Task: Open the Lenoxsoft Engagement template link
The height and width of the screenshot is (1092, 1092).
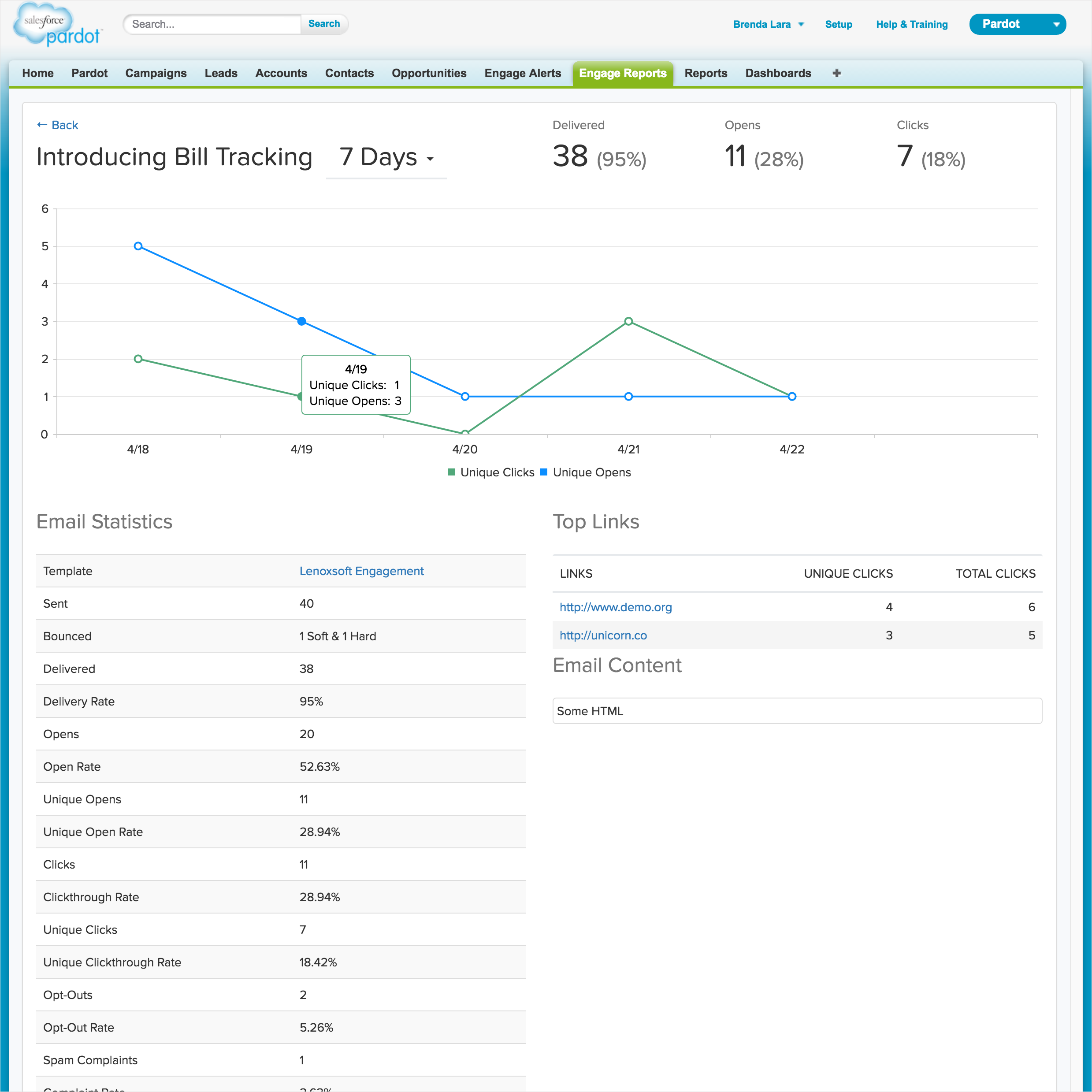Action: pyautogui.click(x=361, y=571)
